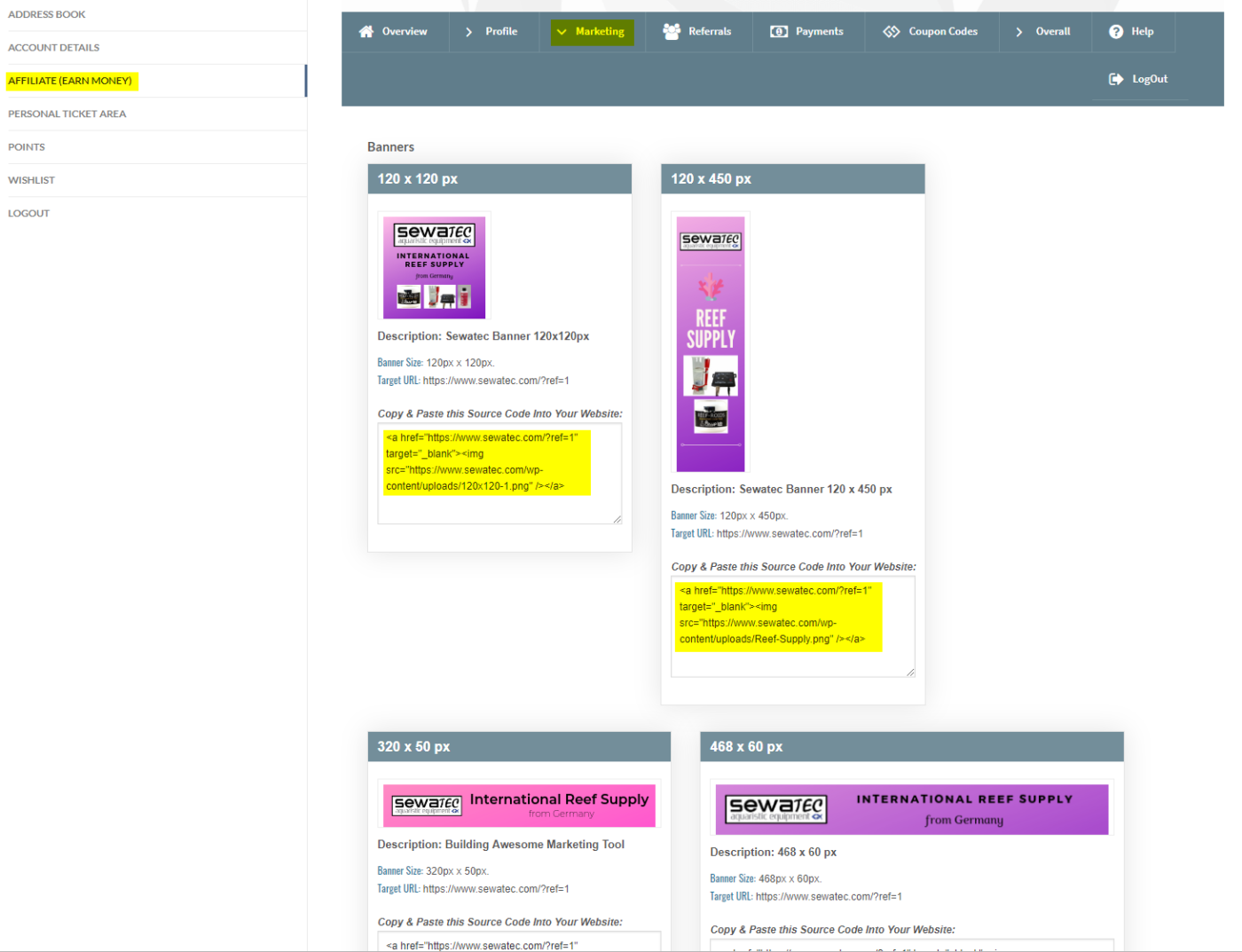This screenshot has width=1242, height=952.
Task: Click Logout in the sidebar
Action: tap(29, 213)
